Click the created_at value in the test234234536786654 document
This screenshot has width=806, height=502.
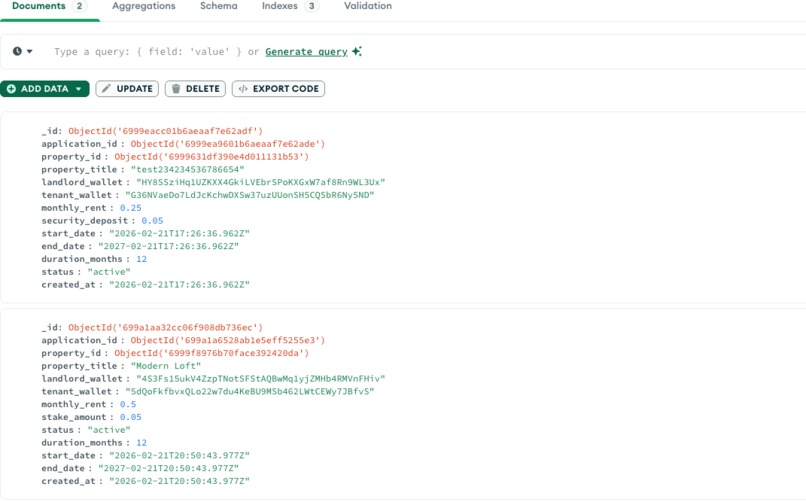(179, 285)
